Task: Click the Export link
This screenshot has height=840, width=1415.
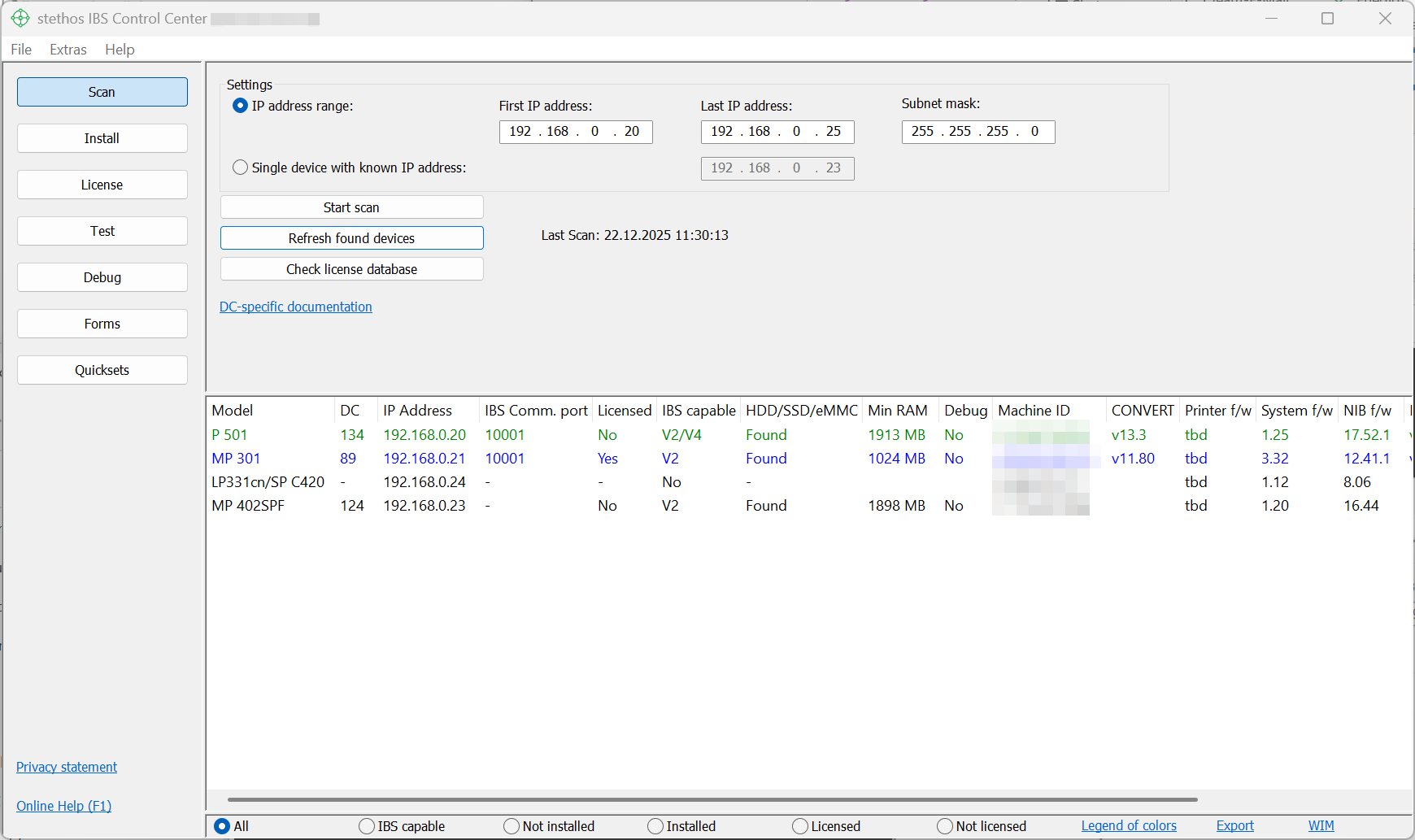Action: (1234, 826)
